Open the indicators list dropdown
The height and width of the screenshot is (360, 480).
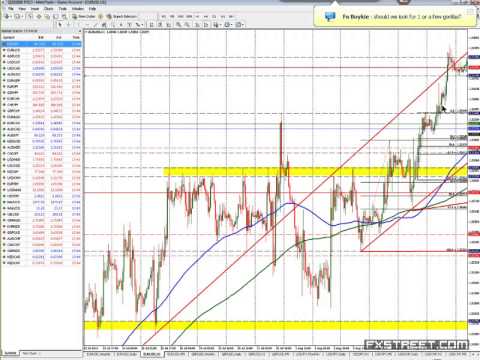point(216,25)
